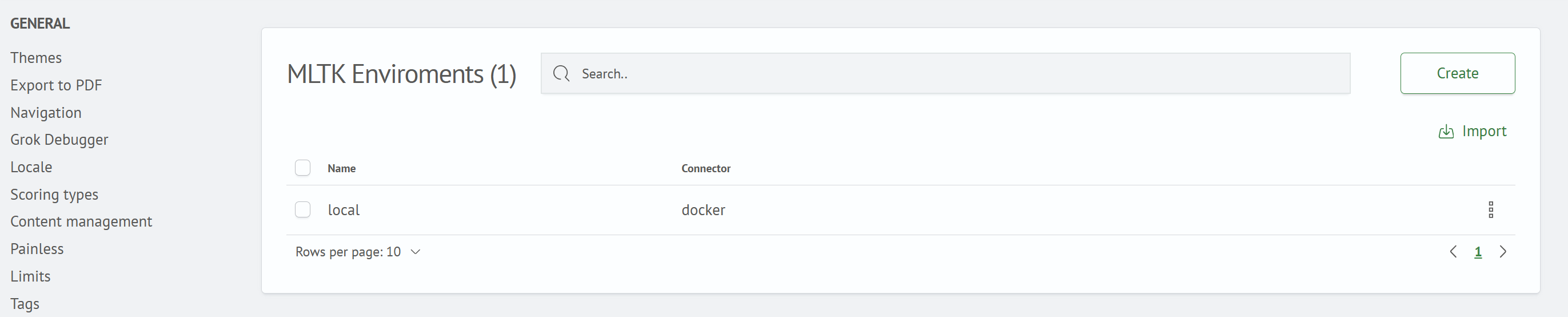Open Scoring types in the sidebar
Screen dimensions: 1568x317
54,195
